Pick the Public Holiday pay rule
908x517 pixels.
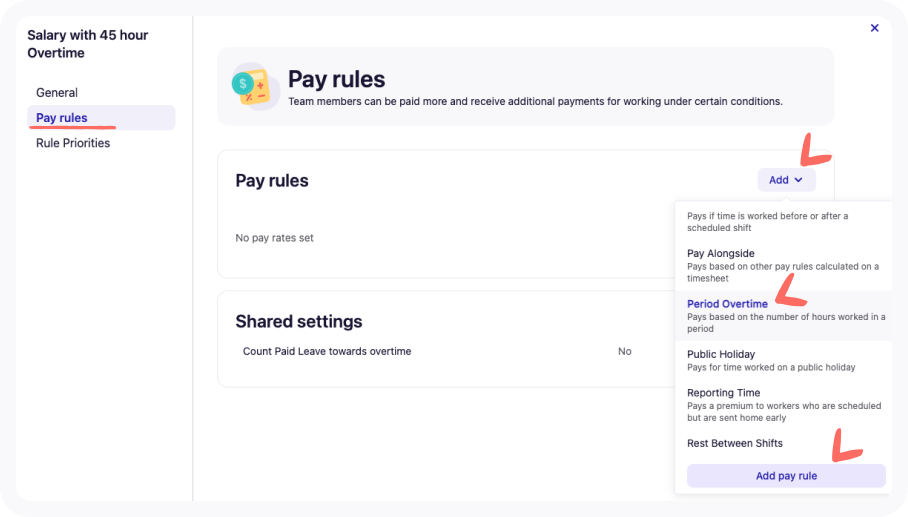click(721, 354)
